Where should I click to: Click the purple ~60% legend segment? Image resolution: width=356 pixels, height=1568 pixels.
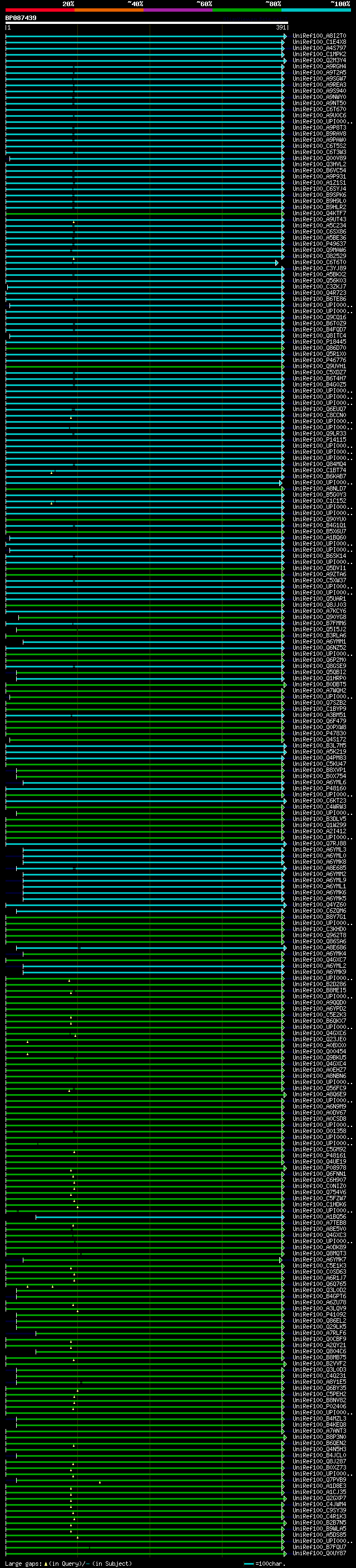(x=179, y=10)
